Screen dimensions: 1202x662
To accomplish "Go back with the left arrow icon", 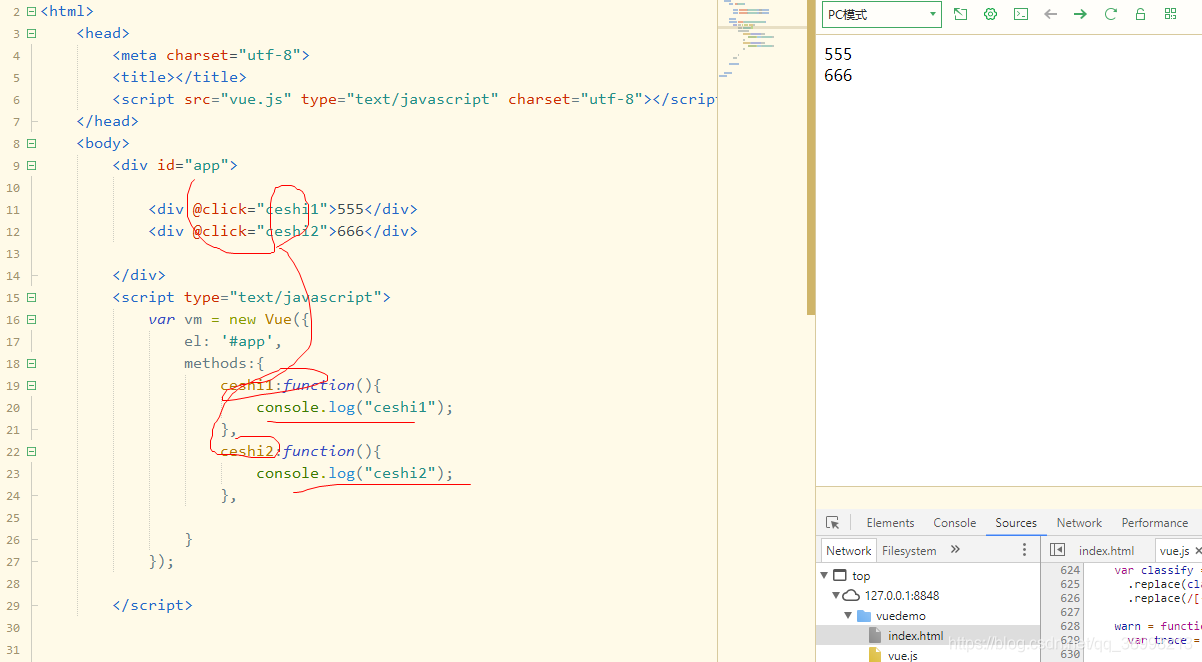I will pyautogui.click(x=1050, y=14).
